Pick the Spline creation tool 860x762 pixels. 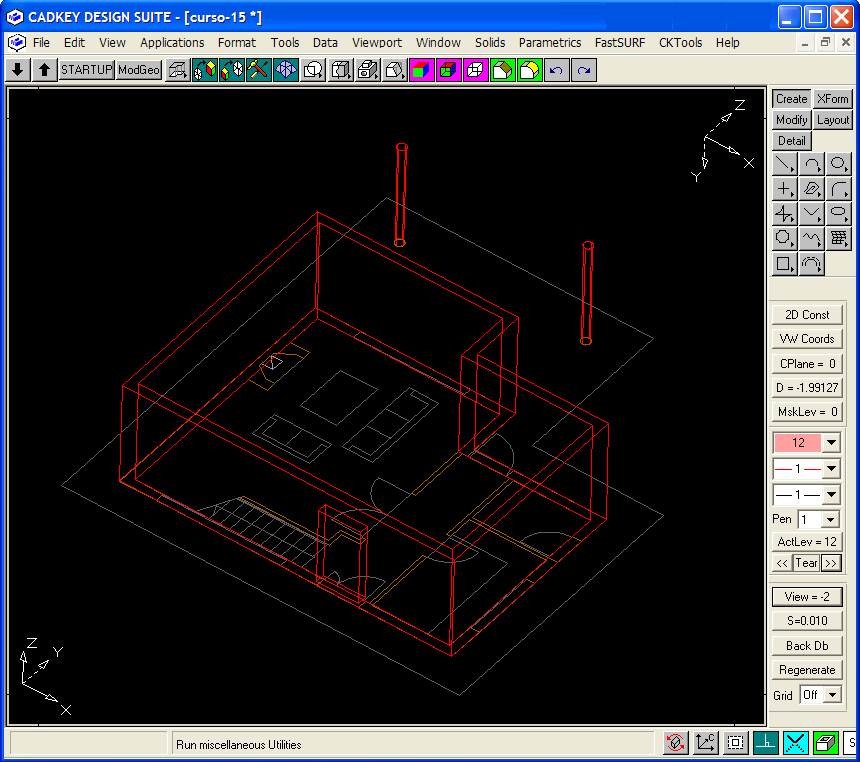(x=812, y=239)
